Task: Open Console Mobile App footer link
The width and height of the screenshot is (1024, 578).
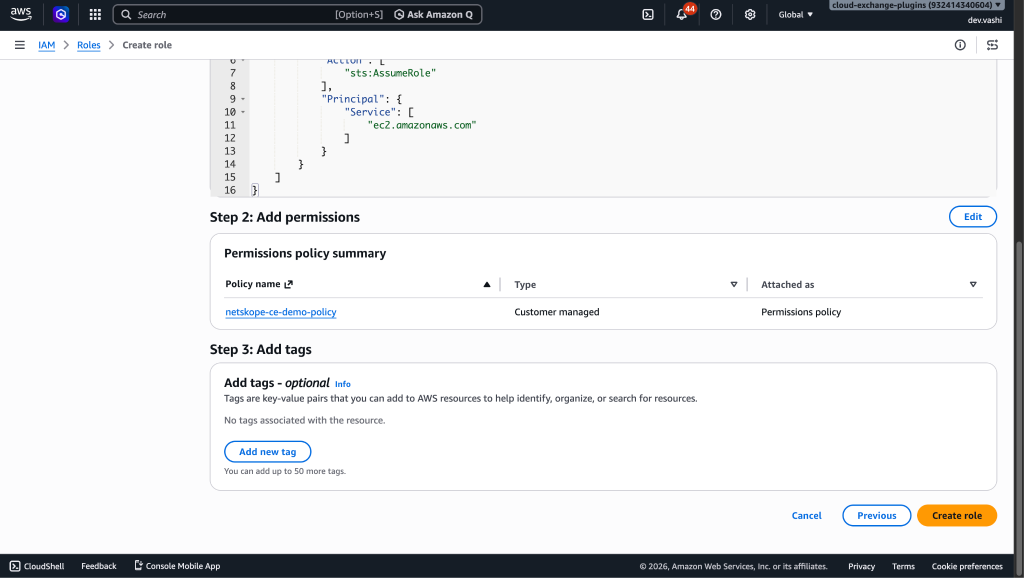Action: (177, 566)
